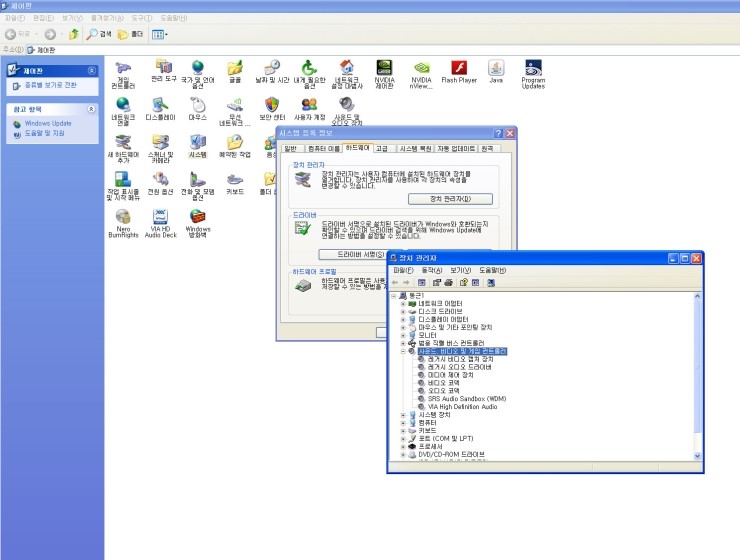
Task: Expand the DVD/CD-ROM 드라이브 tree node
Action: (x=403, y=454)
